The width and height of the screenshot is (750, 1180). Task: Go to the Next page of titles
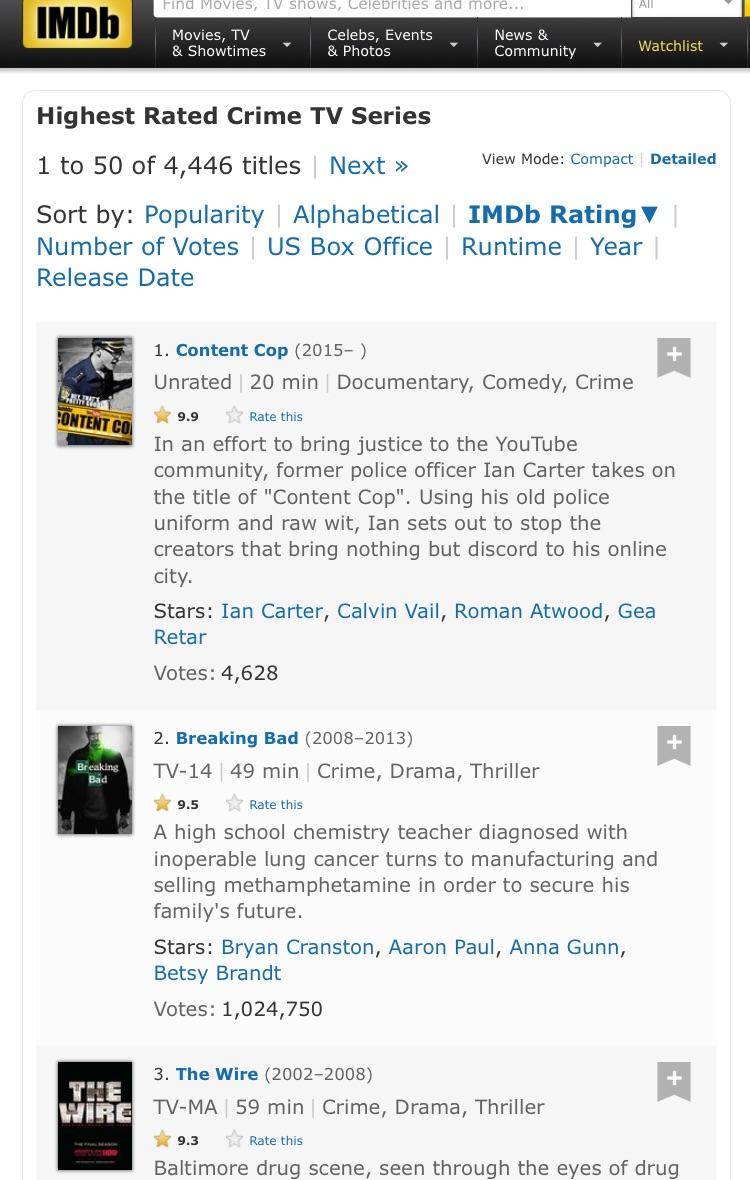pos(368,166)
